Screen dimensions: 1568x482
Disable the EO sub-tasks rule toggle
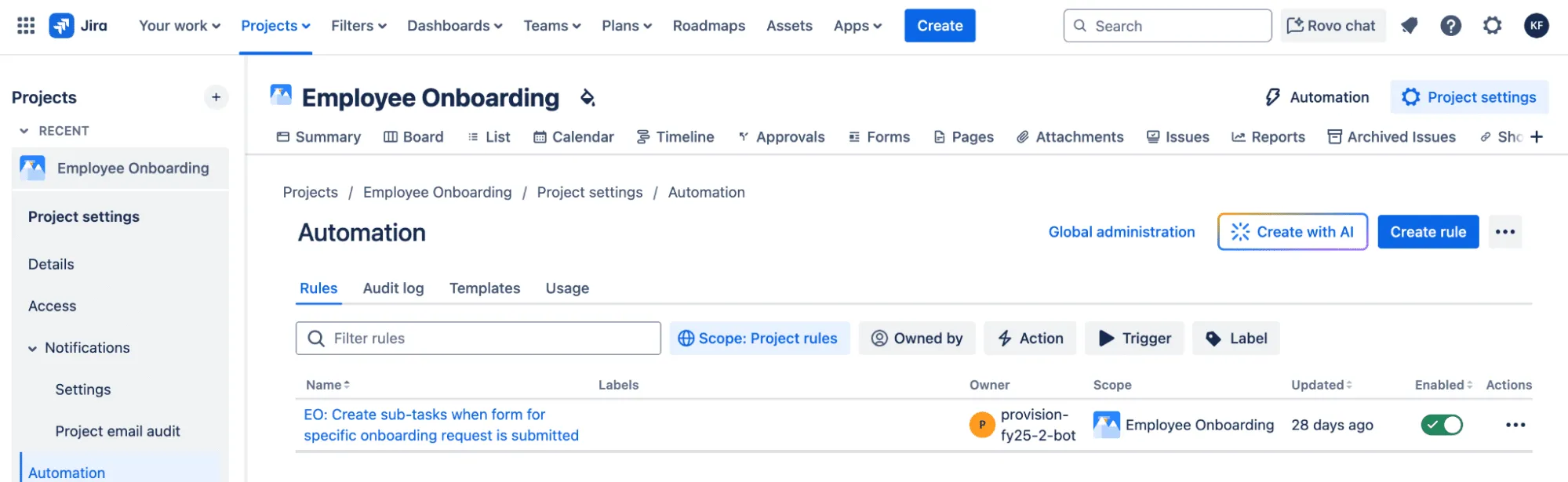(x=1441, y=425)
